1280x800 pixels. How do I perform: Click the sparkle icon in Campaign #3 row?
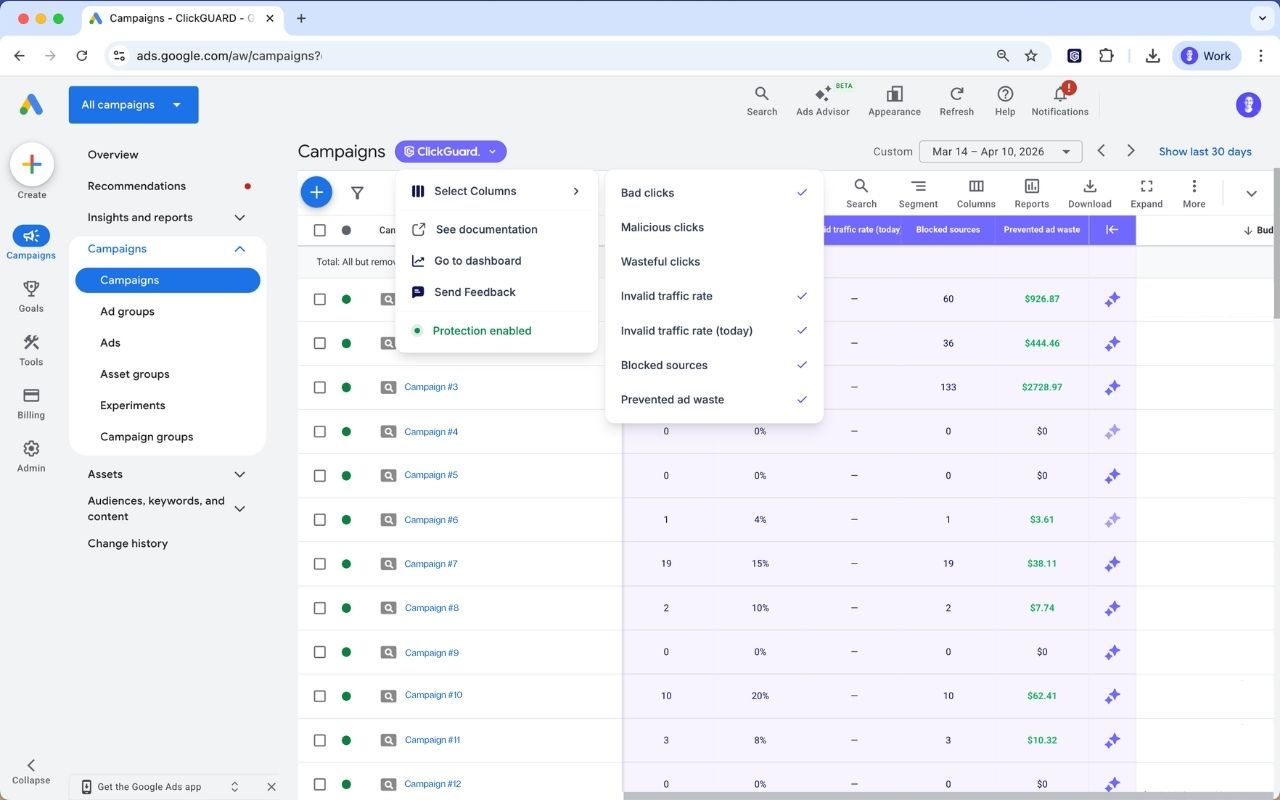[1112, 387]
